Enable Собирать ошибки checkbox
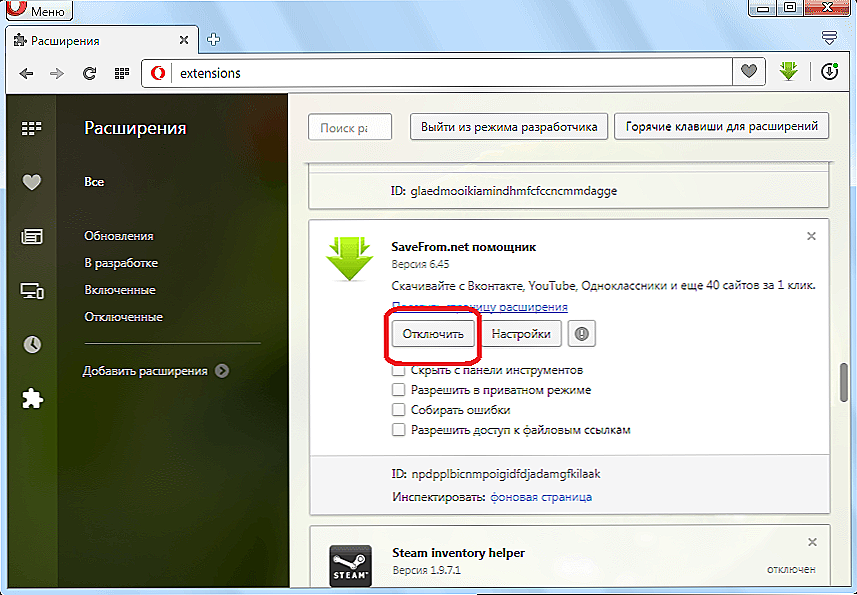 click(x=398, y=410)
